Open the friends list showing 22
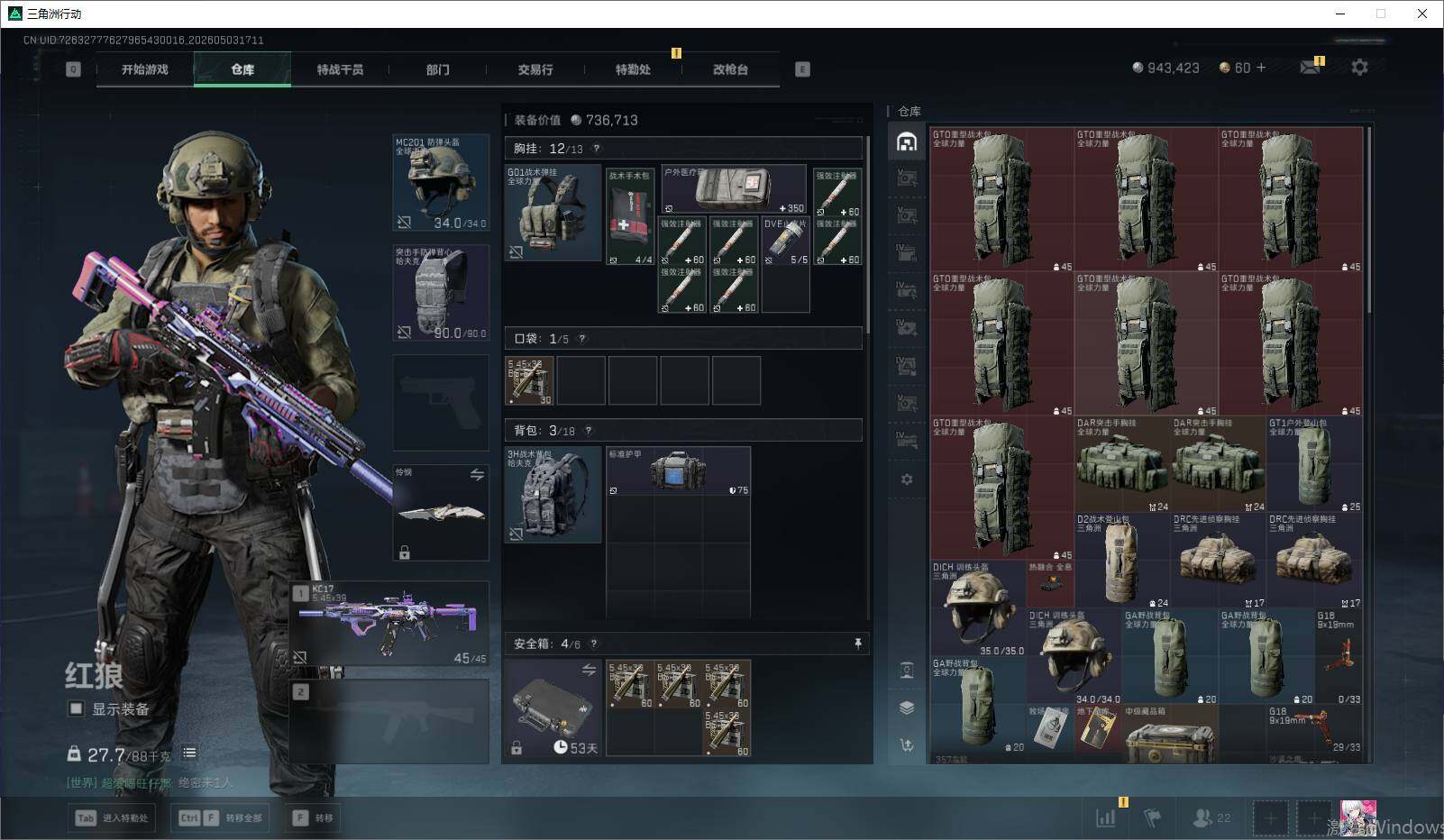This screenshot has height=840, width=1444. pyautogui.click(x=1211, y=817)
